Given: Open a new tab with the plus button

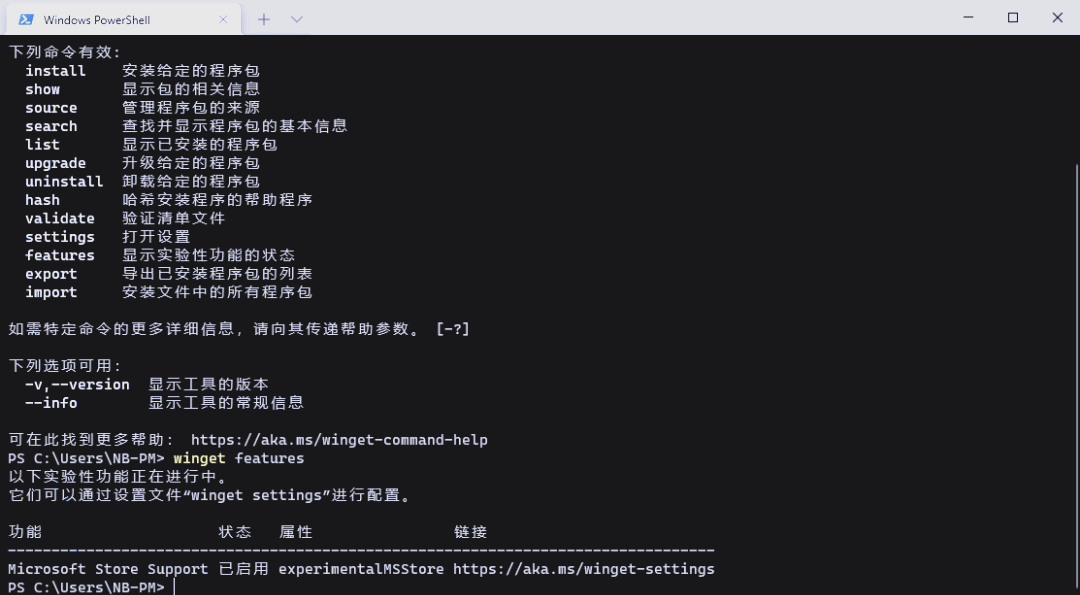Looking at the screenshot, I should click(264, 19).
